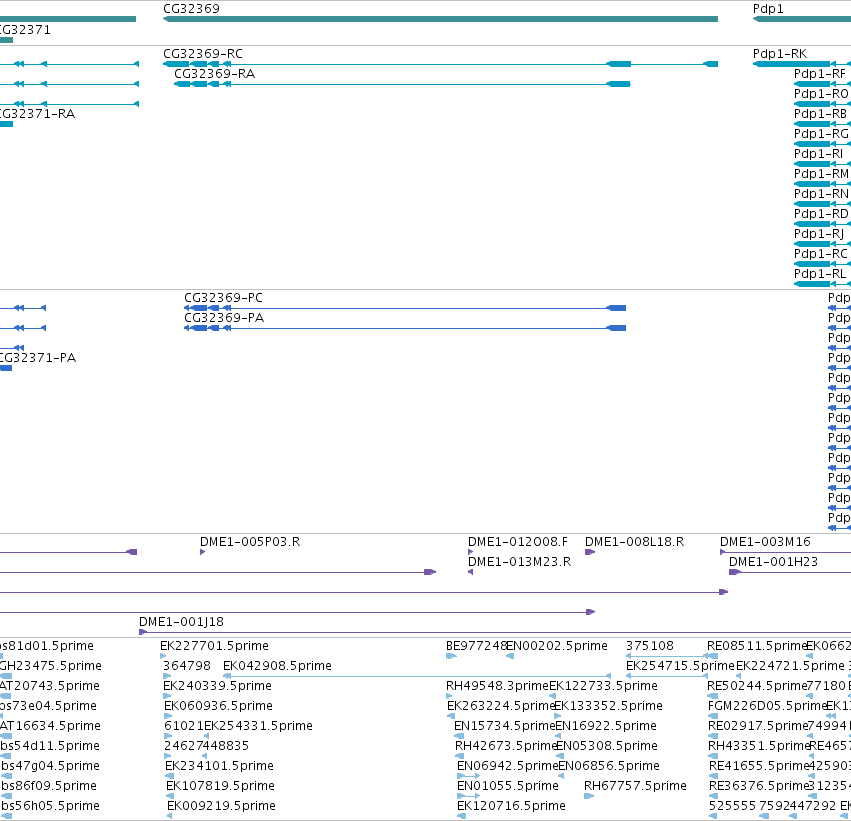Open BAC clone DME1-001H23
851x821 pixels.
773,562
